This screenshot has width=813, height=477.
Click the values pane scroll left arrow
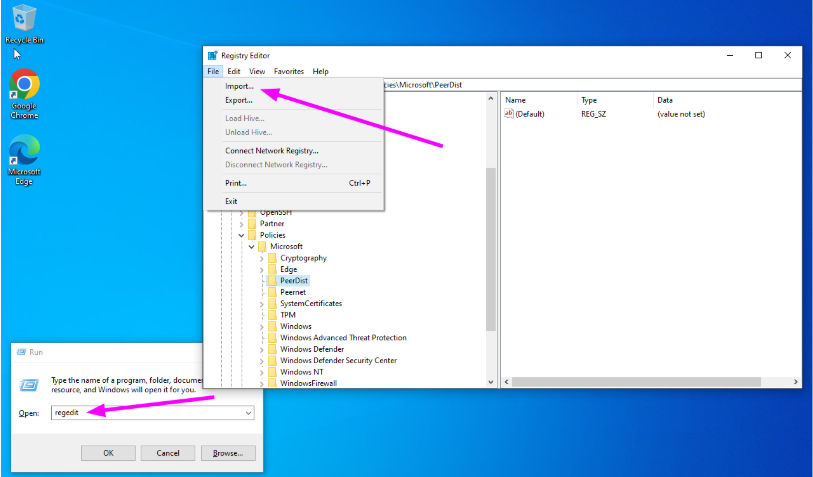click(507, 382)
